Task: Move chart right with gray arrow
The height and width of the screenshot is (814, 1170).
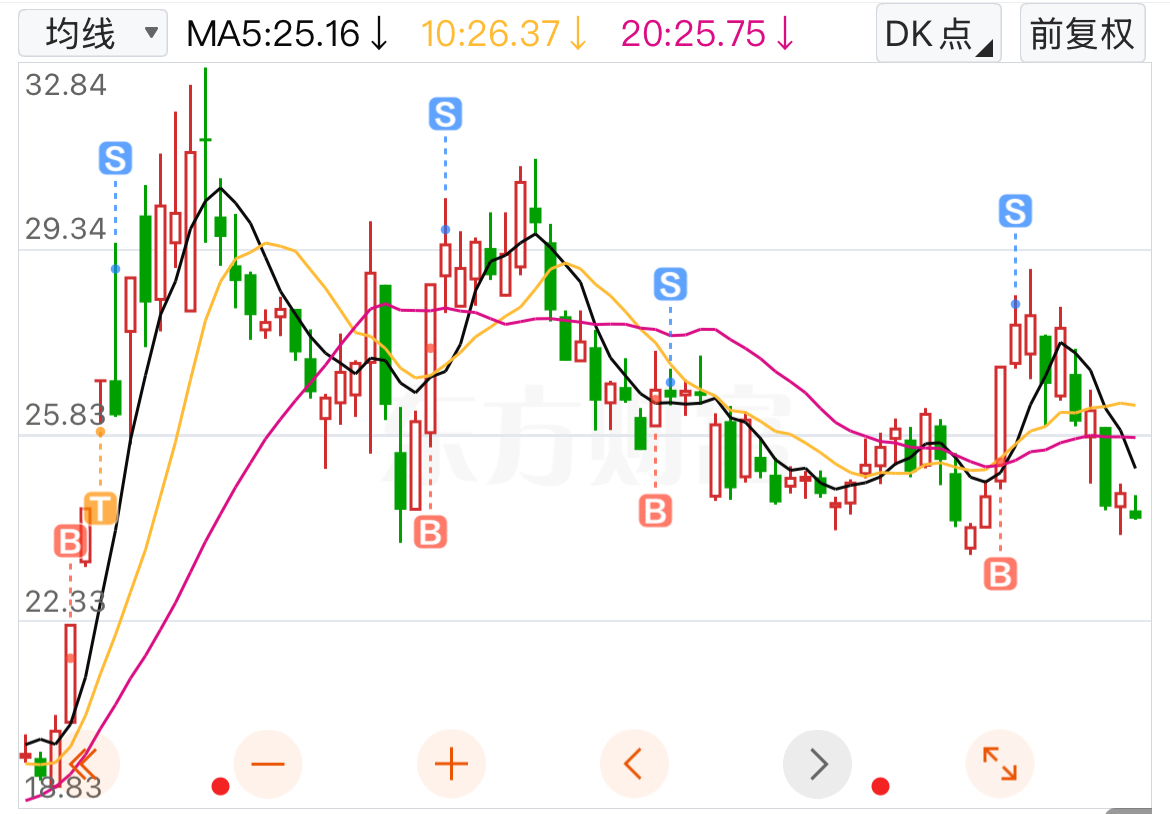Action: click(x=817, y=764)
